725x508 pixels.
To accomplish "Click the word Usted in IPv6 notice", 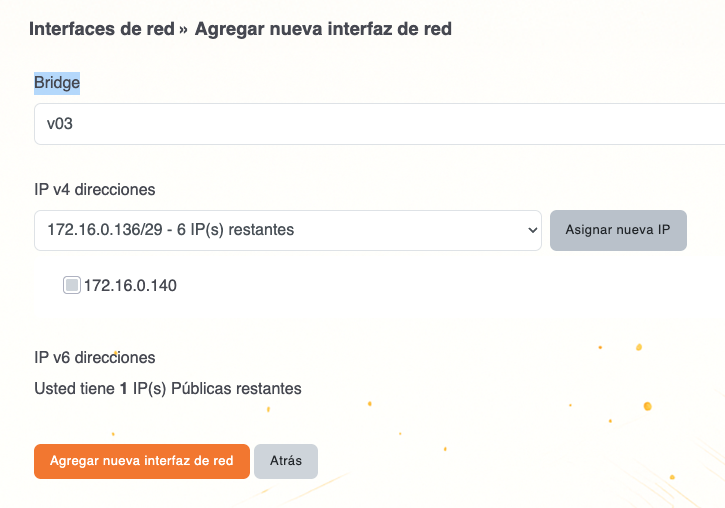I will (54, 388).
